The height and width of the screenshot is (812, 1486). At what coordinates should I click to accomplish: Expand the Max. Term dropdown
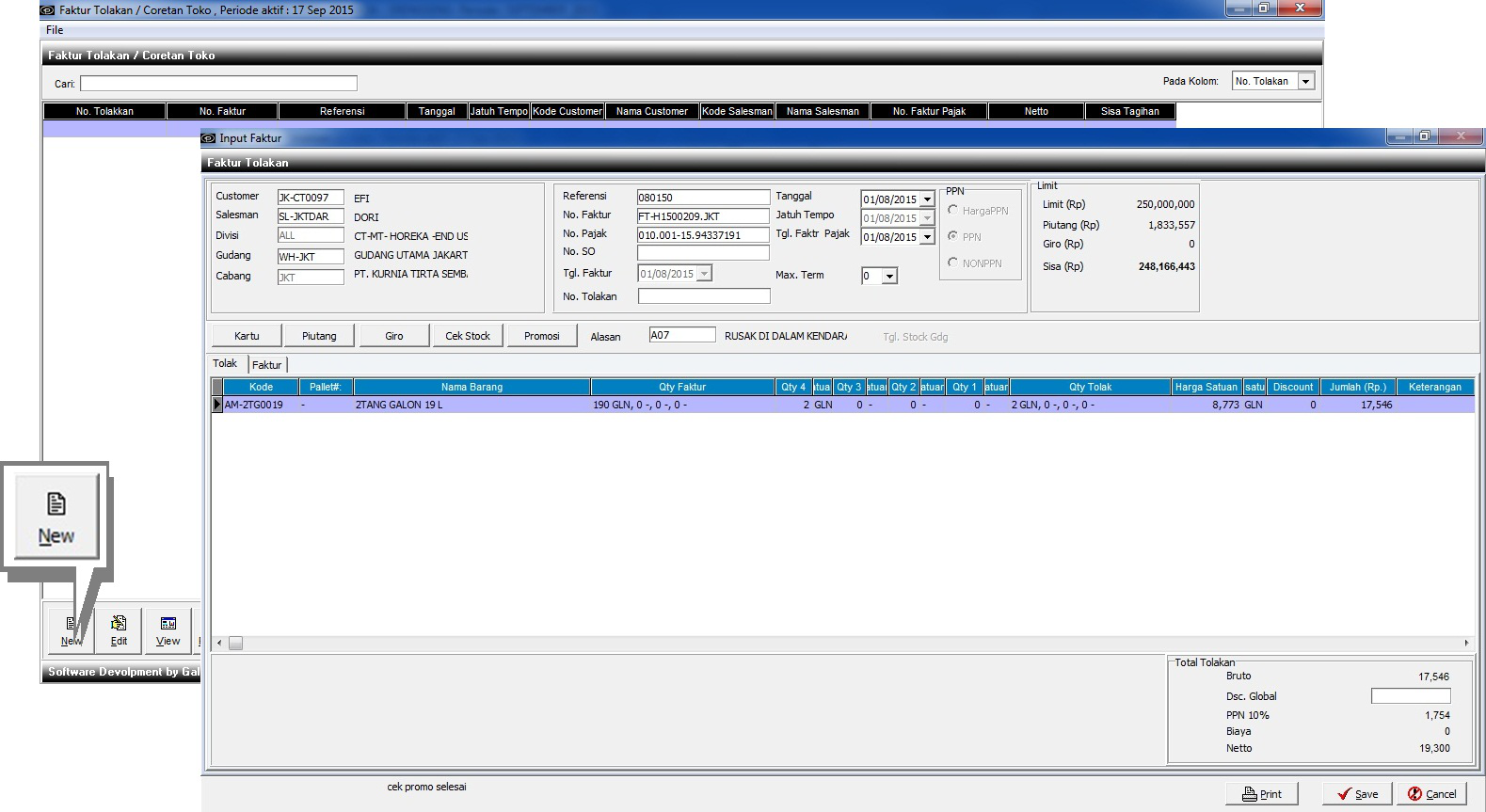[x=889, y=277]
